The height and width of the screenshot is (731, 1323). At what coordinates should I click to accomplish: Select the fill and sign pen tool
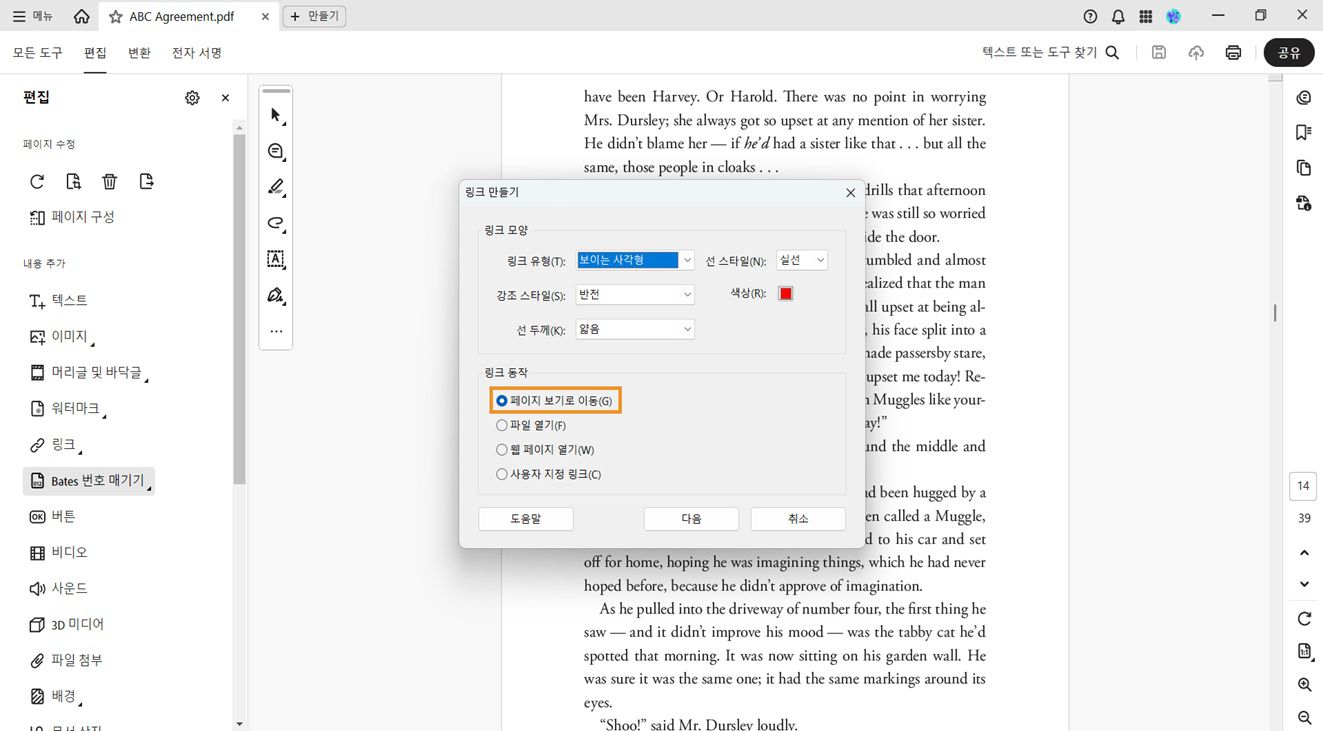click(x=276, y=295)
